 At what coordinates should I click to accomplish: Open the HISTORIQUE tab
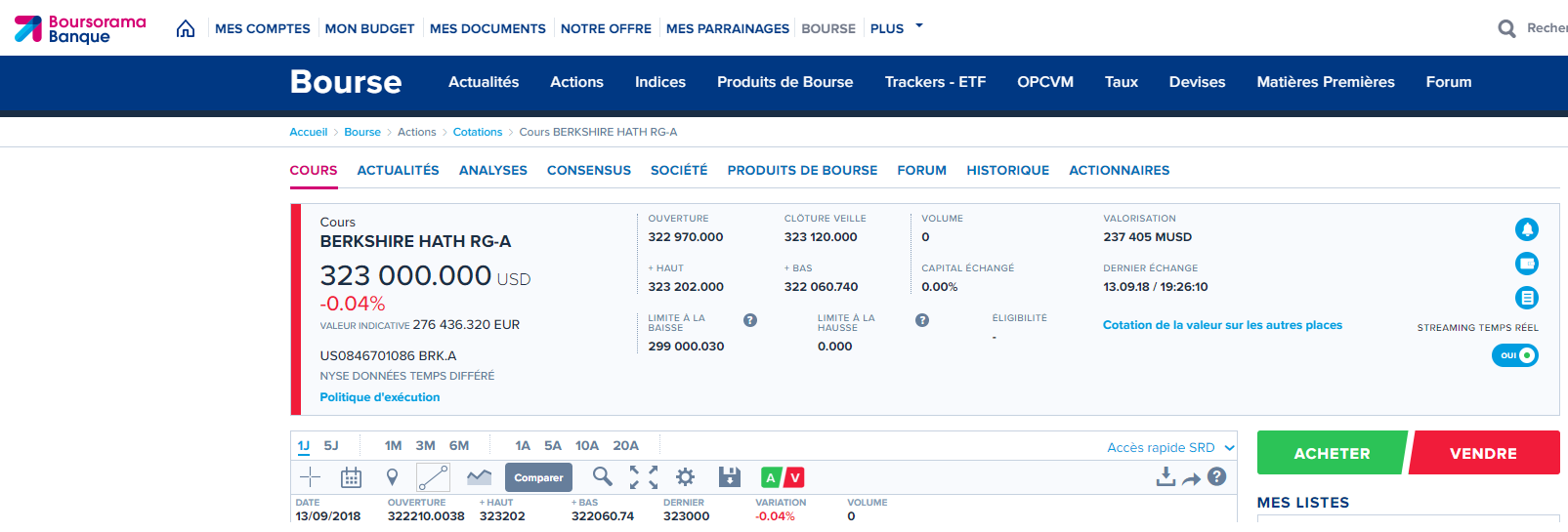1008,170
